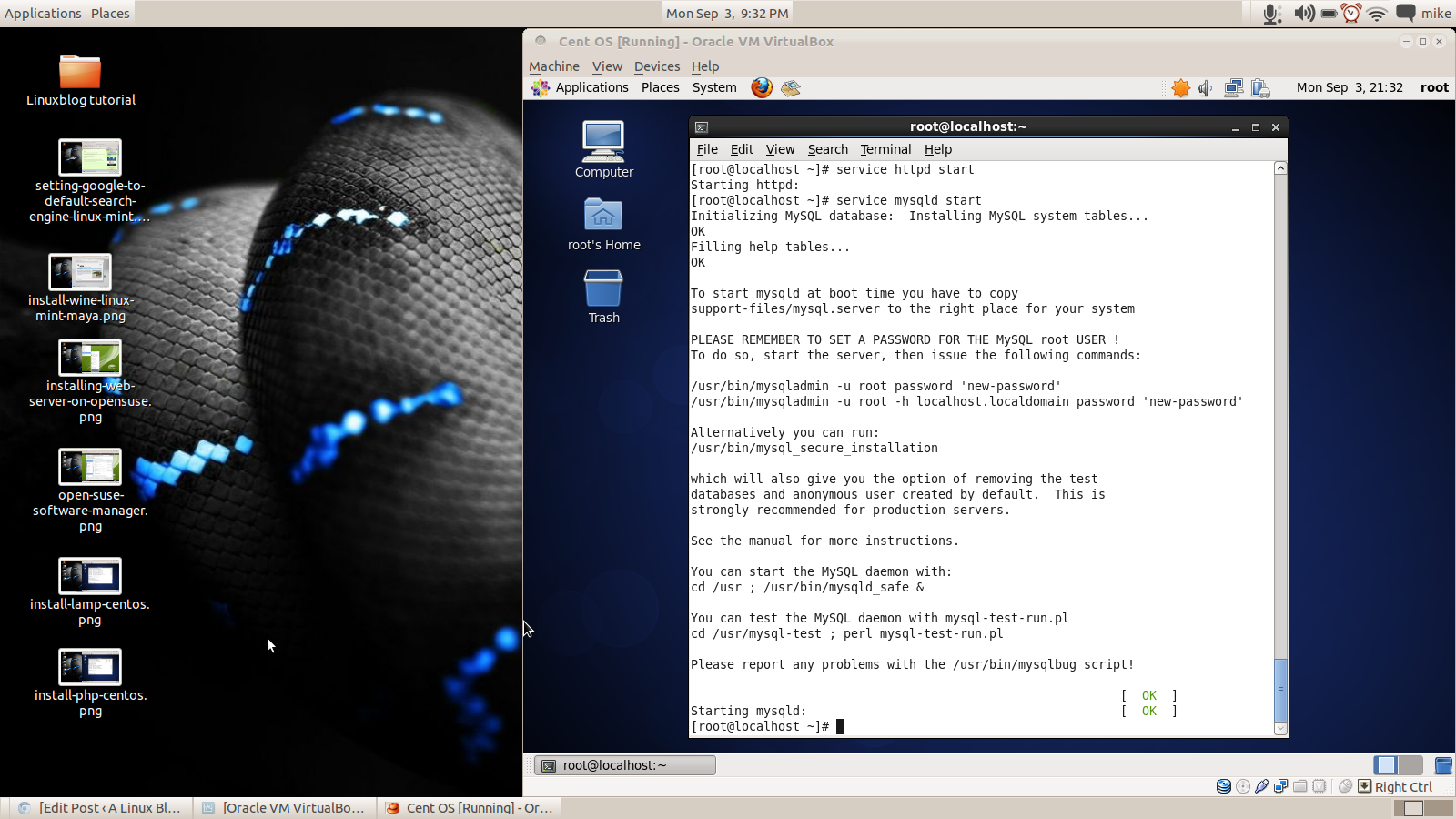1456x819 pixels.
Task: Click the mail/notes launcher beside Firefox icon
Action: pos(791,87)
